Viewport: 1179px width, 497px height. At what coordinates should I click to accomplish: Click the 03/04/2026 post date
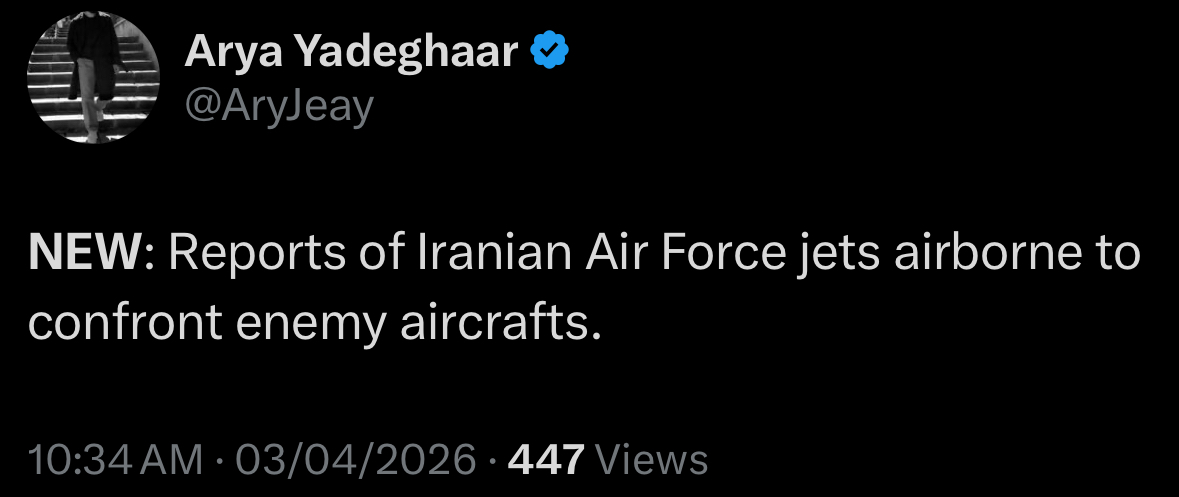(356, 459)
